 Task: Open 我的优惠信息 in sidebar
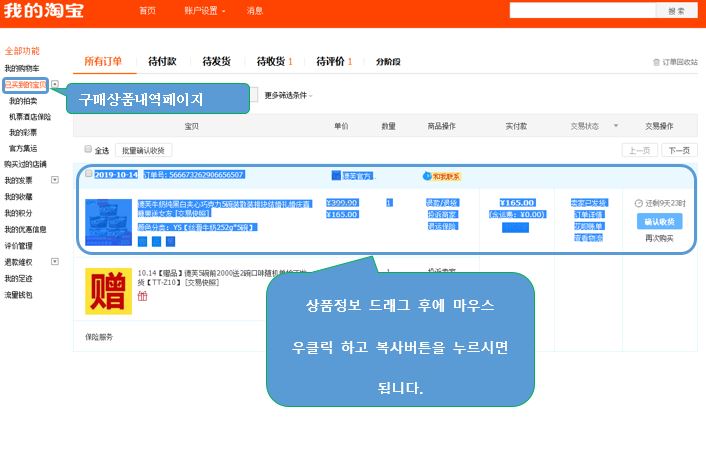tap(25, 229)
